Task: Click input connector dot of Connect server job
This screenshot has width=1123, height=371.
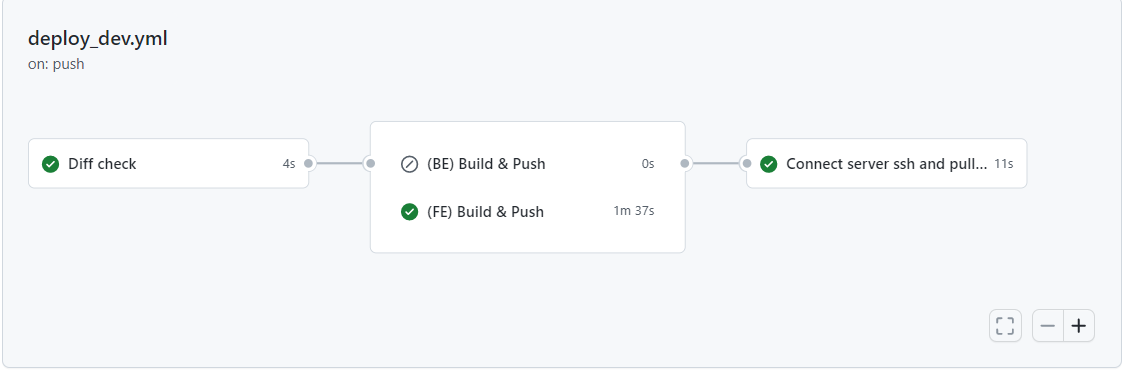Action: click(746, 163)
